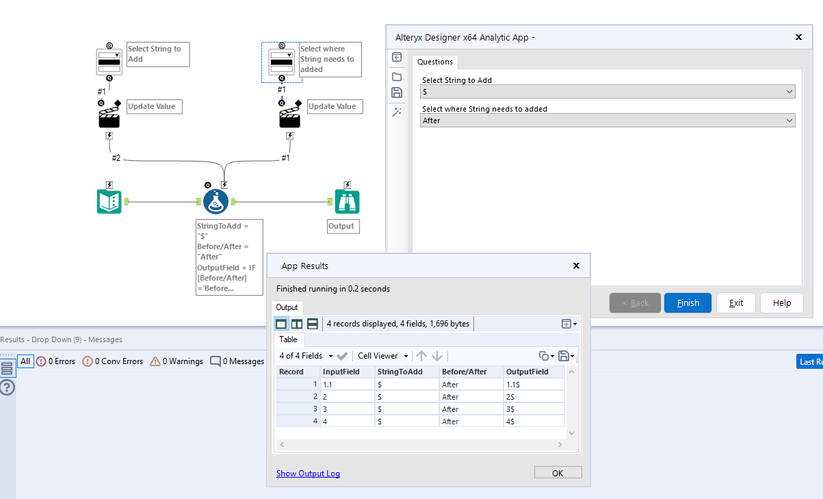The height and width of the screenshot is (499, 823).
Task: Click the Back button
Action: [635, 303]
